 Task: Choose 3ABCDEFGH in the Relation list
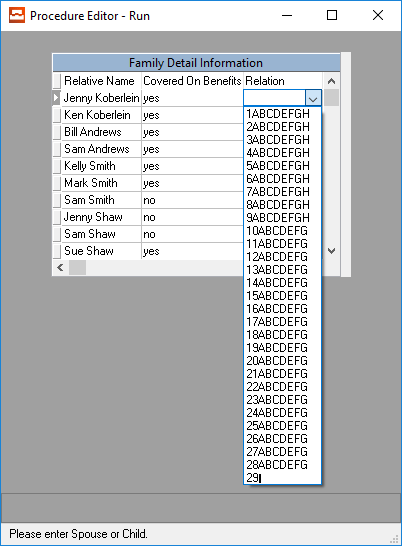point(282,140)
